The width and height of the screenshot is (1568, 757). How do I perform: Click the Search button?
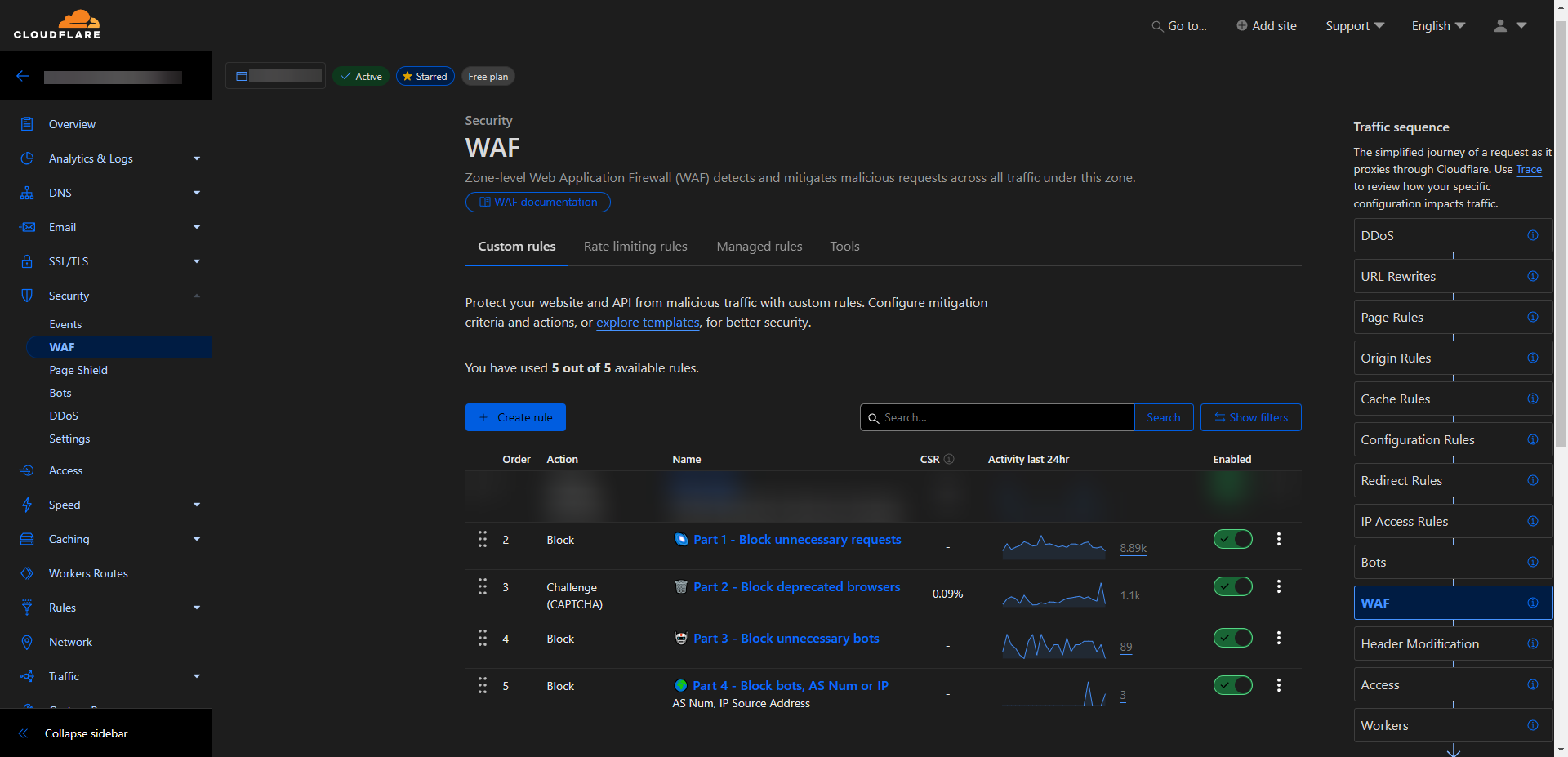[1164, 417]
